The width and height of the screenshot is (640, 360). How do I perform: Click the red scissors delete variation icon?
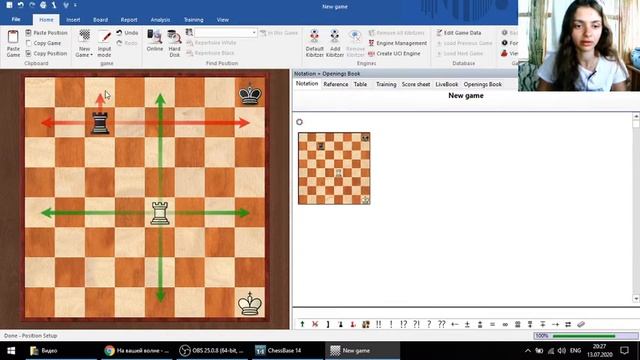tap(315, 324)
